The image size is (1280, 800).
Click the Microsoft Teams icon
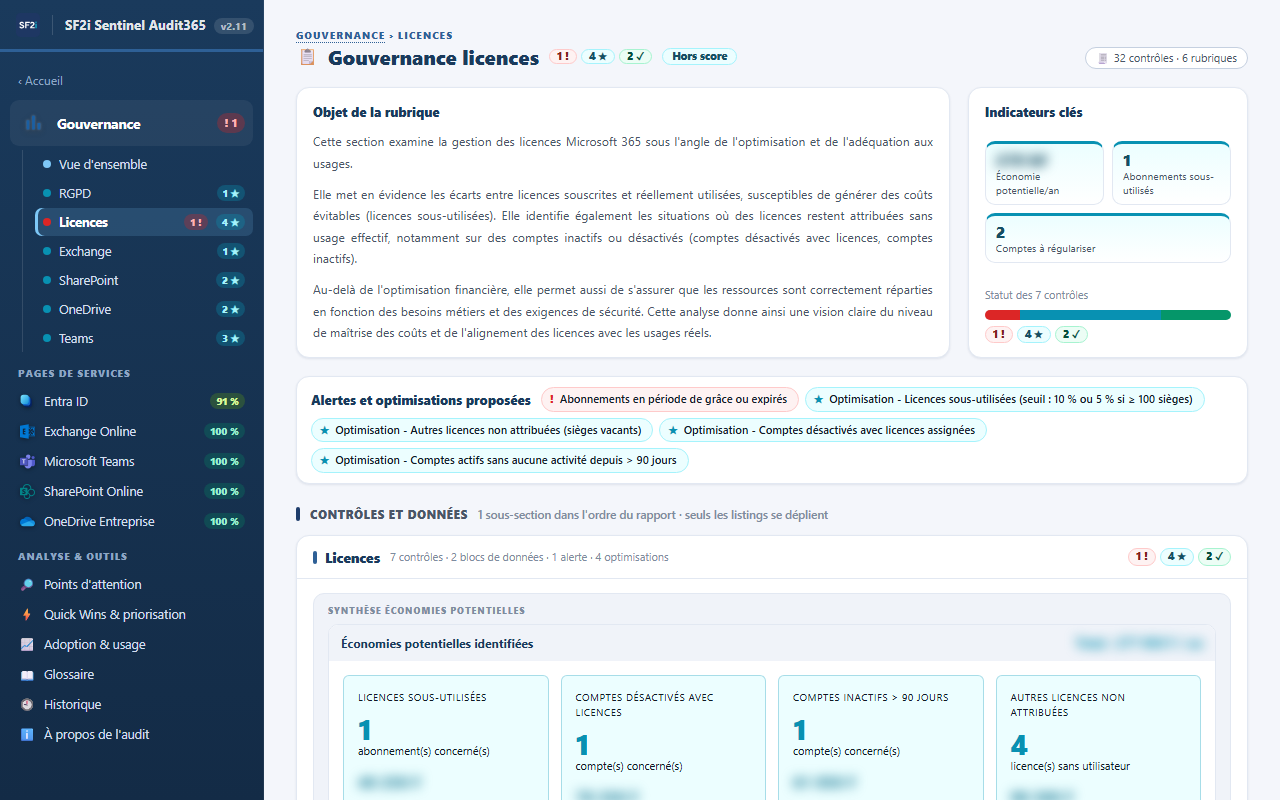pos(27,461)
